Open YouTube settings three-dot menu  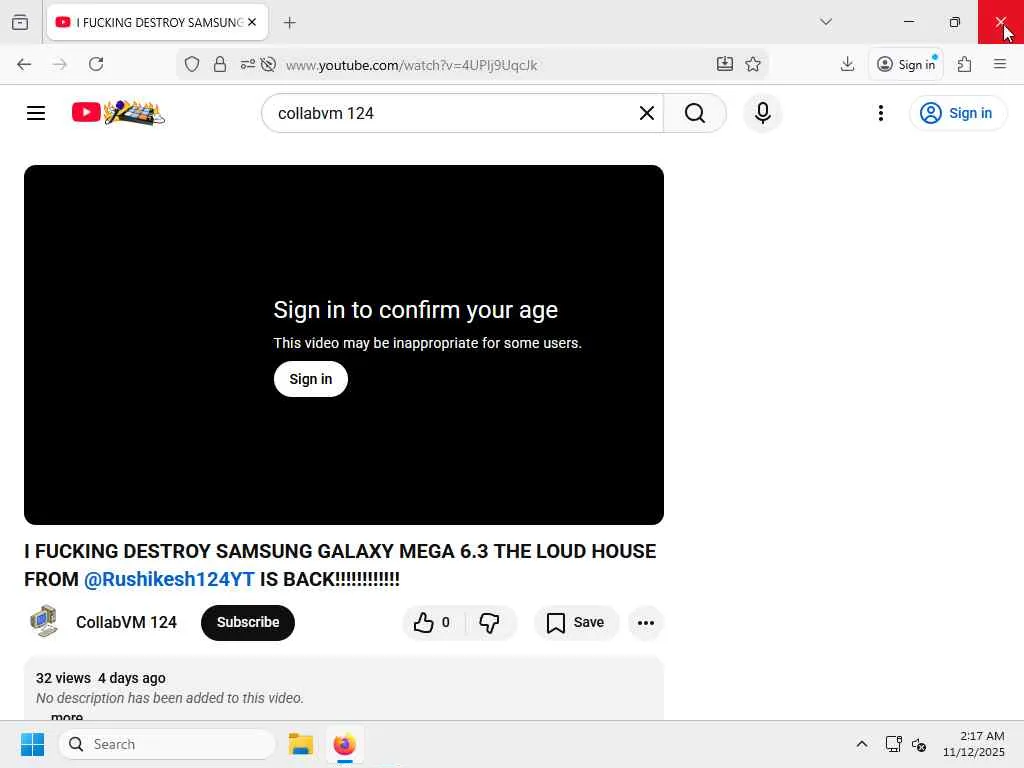(x=880, y=113)
